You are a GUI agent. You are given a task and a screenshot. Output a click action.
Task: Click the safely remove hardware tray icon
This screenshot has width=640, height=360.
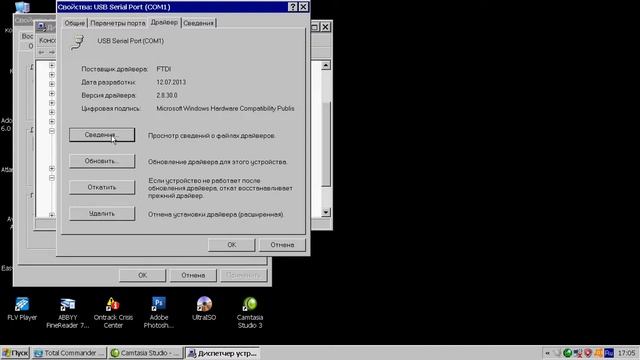557,353
